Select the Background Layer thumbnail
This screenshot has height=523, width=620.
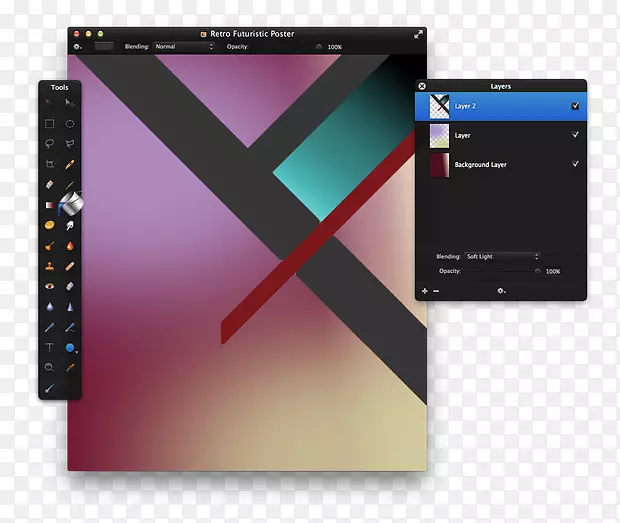coord(439,165)
